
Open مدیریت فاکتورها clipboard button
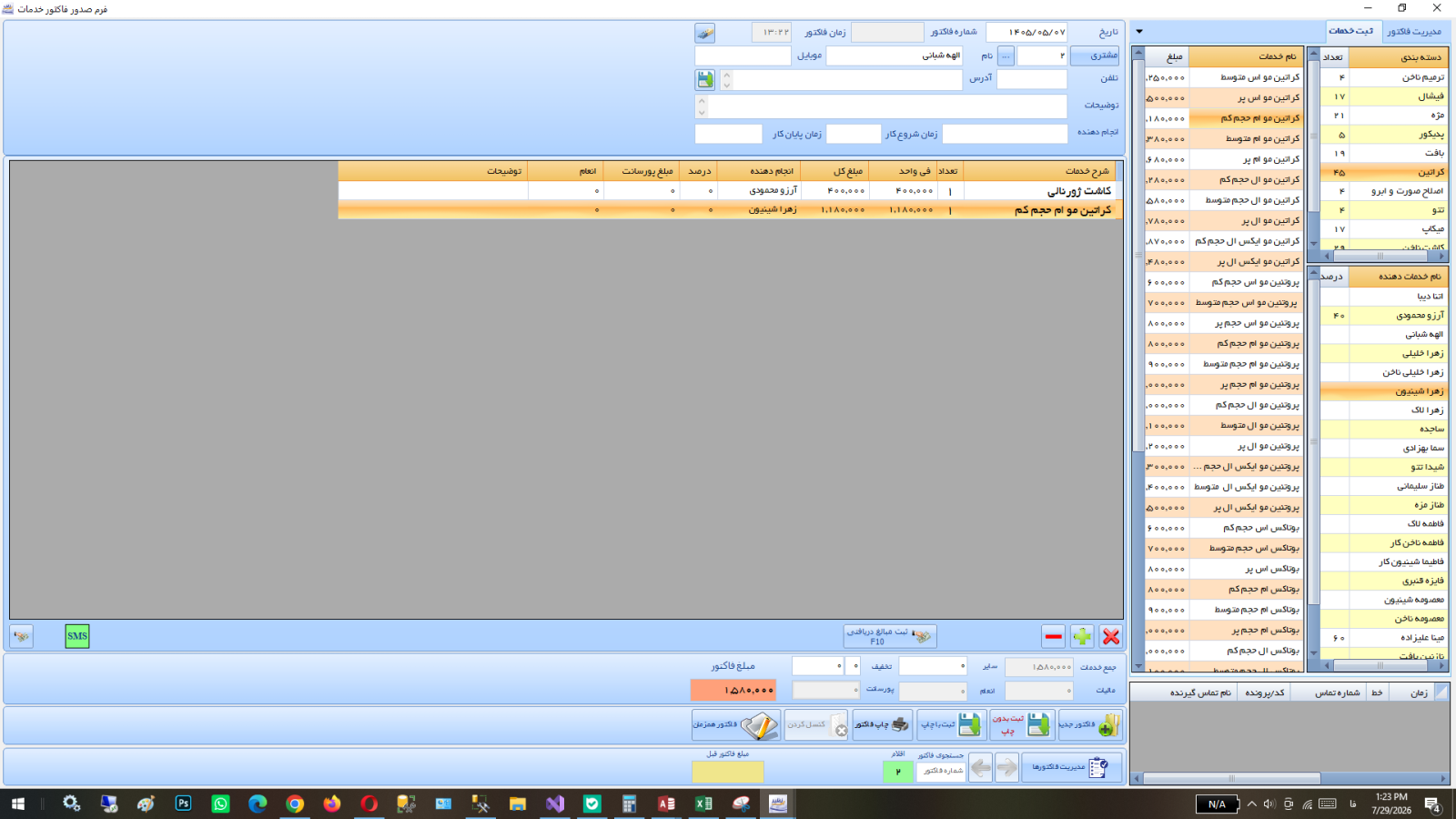(1071, 768)
